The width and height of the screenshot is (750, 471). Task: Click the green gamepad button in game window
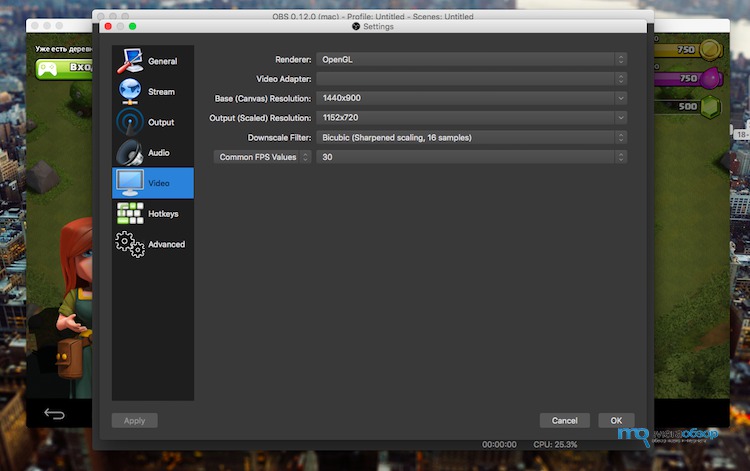[x=64, y=69]
